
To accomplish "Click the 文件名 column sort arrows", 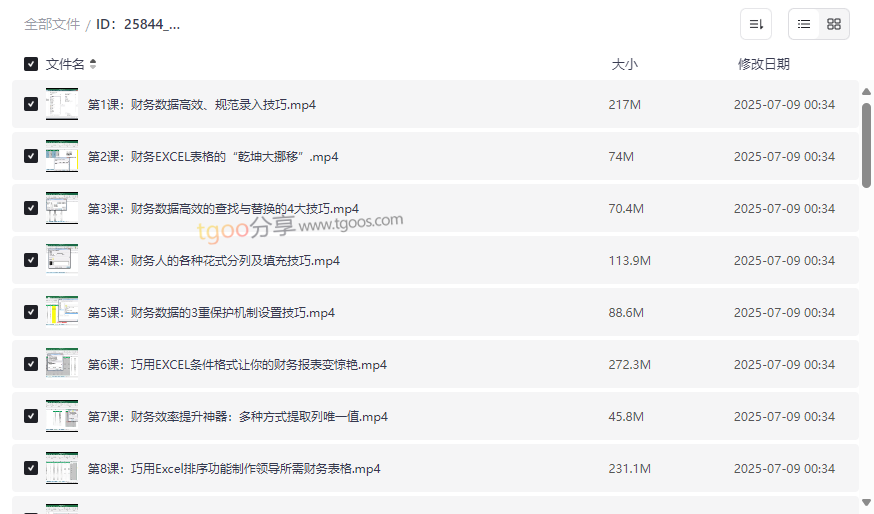I will pos(93,64).
